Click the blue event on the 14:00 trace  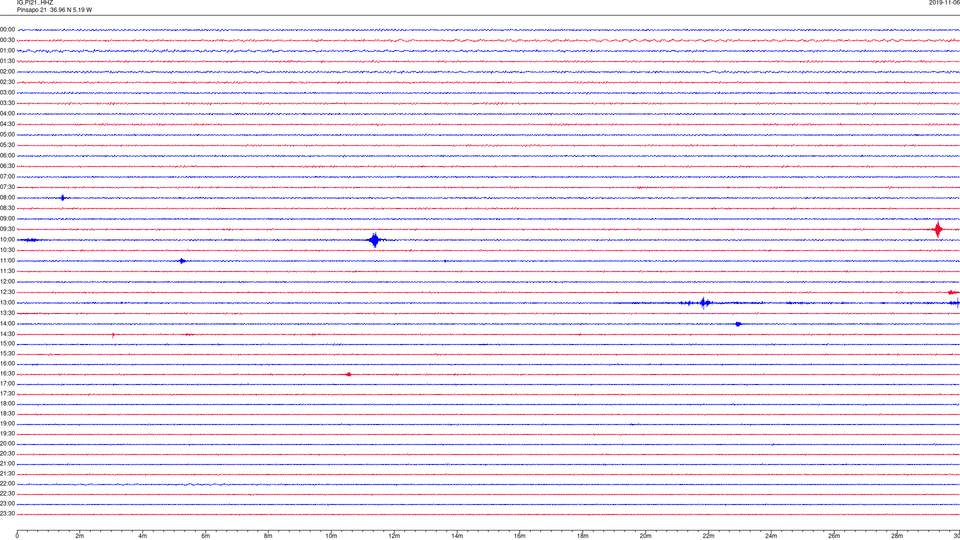pos(738,324)
